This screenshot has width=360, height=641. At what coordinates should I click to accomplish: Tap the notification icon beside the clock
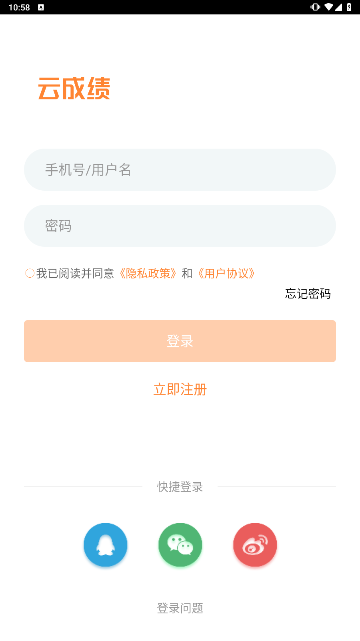[41, 7]
